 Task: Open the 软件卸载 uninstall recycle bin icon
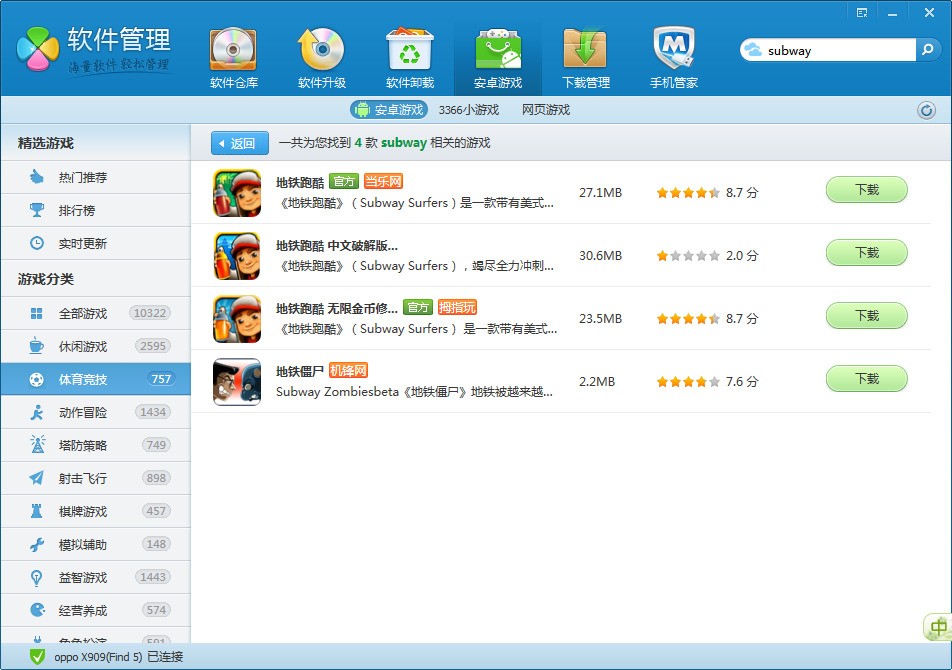point(410,49)
